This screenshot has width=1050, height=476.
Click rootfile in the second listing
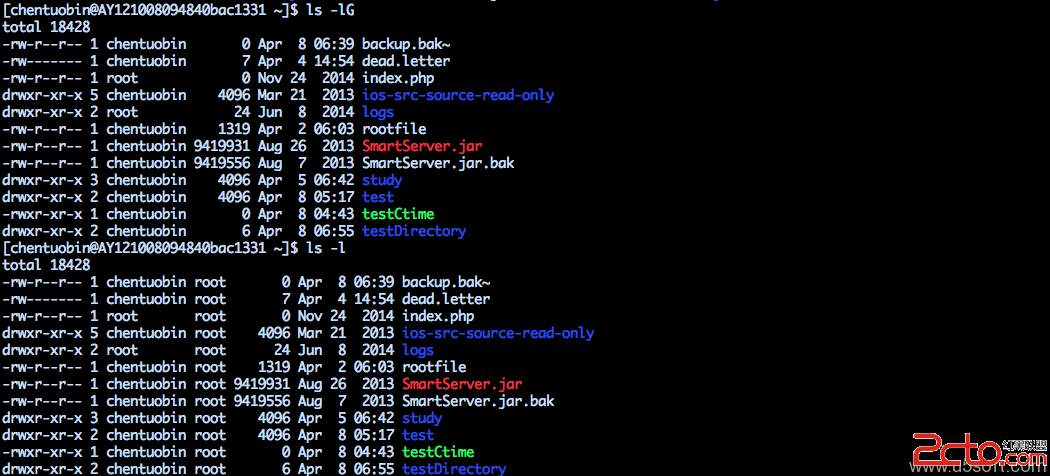(x=434, y=367)
